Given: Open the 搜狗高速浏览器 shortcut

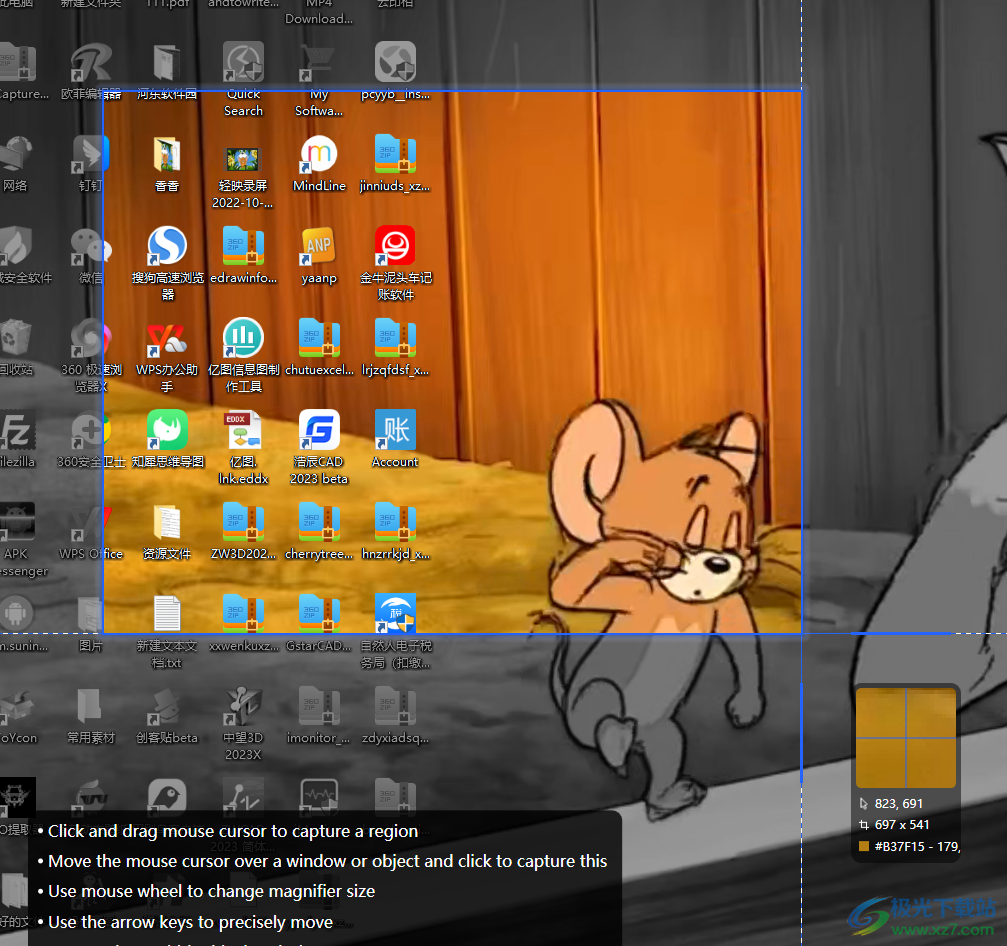Looking at the screenshot, I should coord(167,247).
